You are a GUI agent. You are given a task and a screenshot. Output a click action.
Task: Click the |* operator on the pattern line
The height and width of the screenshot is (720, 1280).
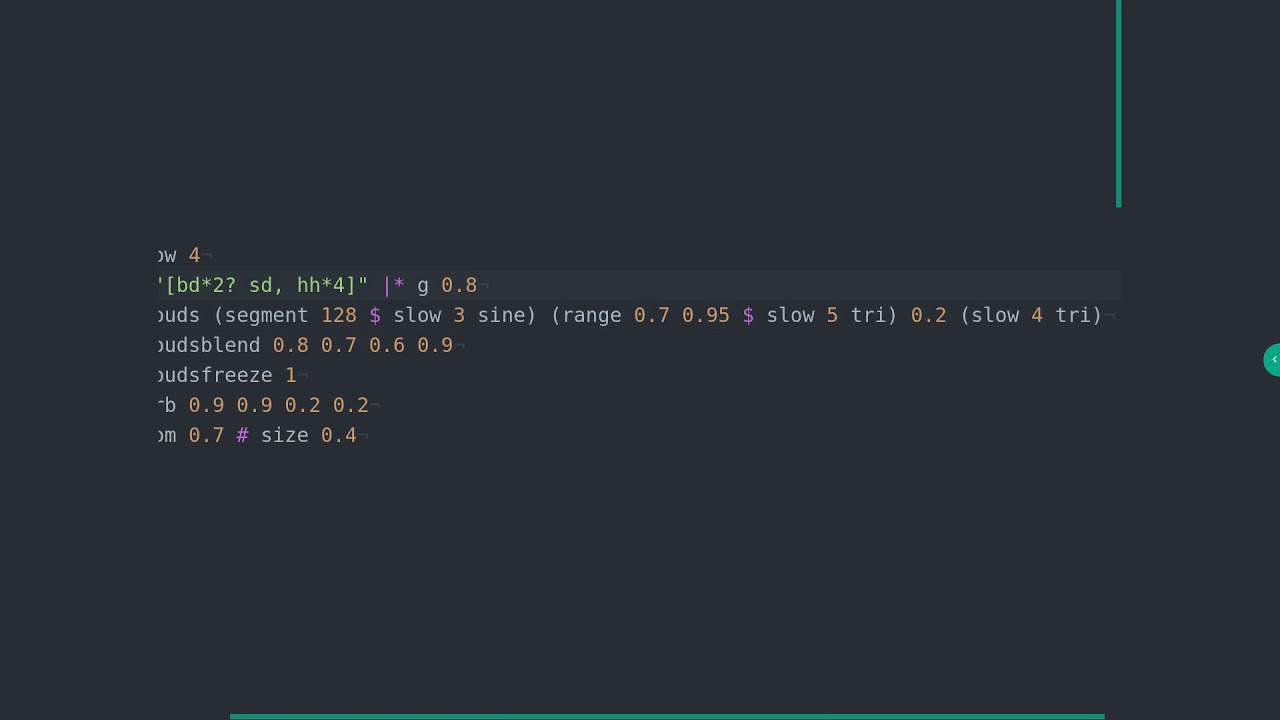point(394,285)
